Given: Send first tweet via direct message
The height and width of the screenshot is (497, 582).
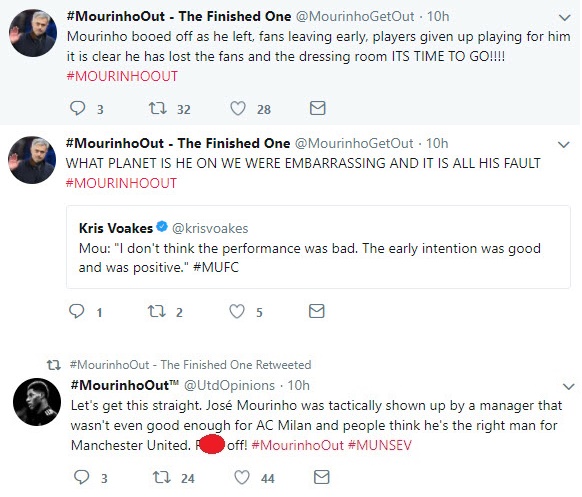Looking at the screenshot, I should point(318,108).
